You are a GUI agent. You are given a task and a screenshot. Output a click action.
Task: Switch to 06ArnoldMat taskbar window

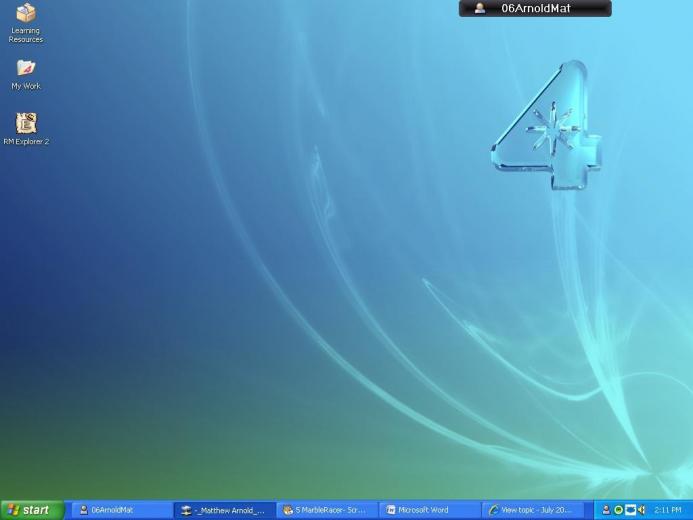click(x=122, y=510)
